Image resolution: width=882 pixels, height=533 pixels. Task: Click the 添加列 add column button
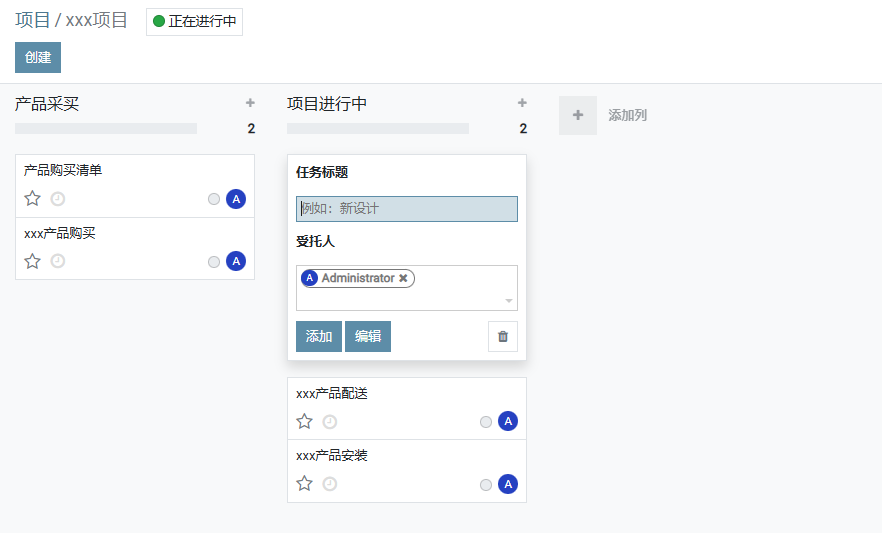tap(604, 116)
